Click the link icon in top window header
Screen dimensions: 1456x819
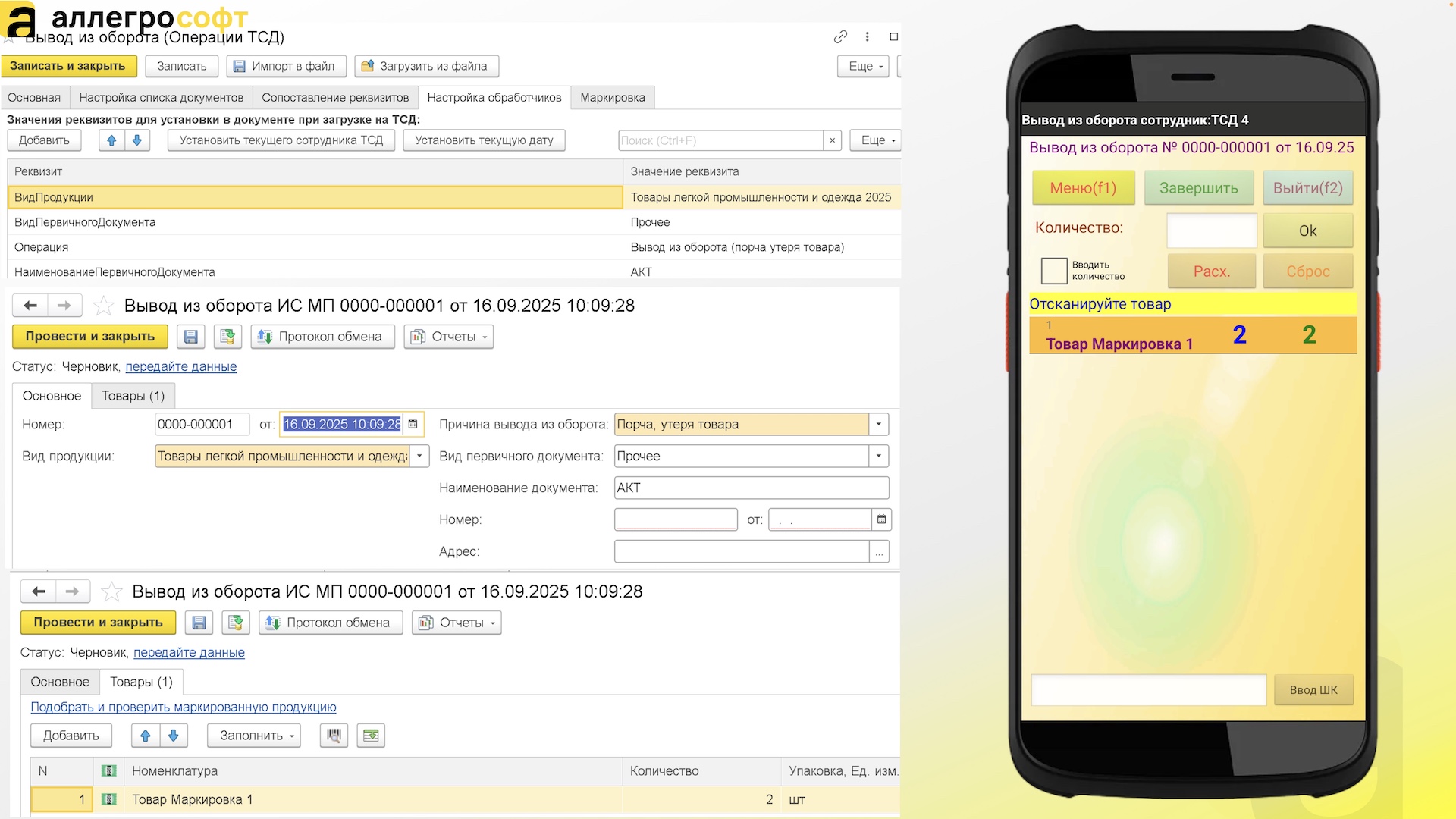[840, 36]
